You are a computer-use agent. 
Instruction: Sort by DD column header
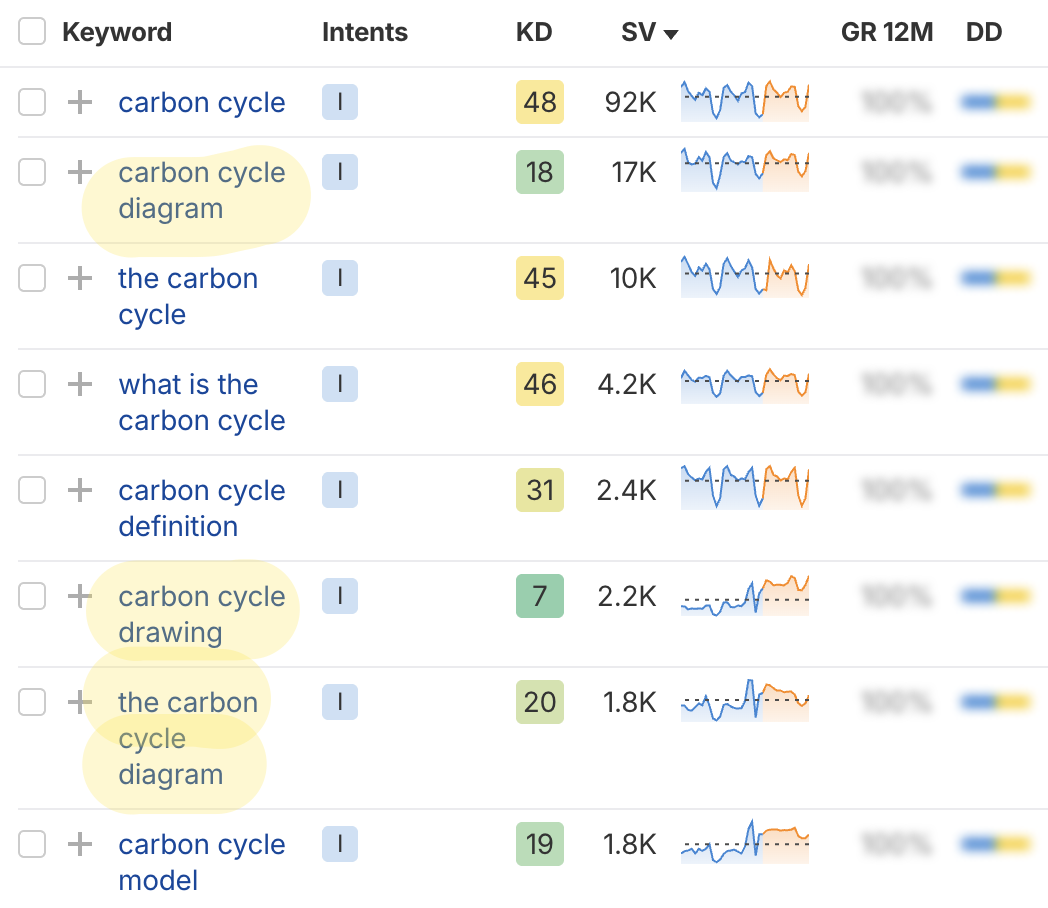click(x=984, y=32)
